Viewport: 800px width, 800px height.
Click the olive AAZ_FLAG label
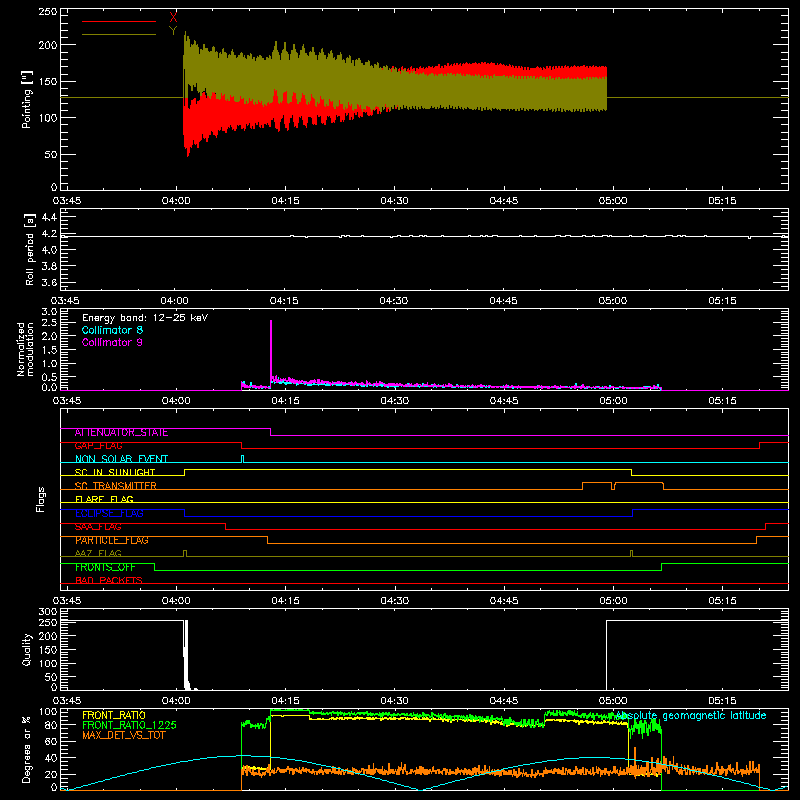coord(98,554)
